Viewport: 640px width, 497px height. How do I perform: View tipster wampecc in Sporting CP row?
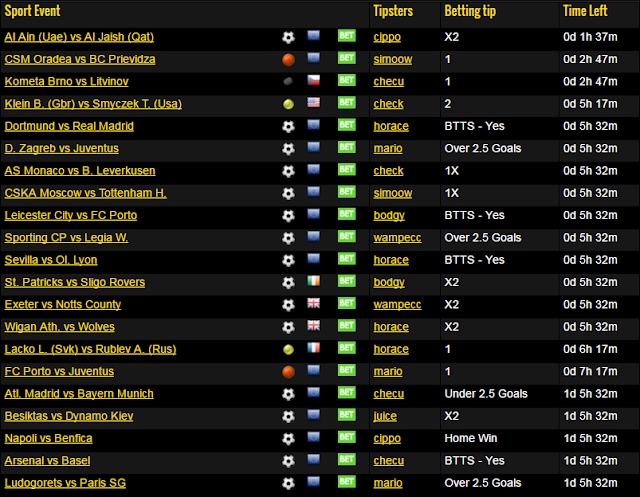[x=397, y=238]
